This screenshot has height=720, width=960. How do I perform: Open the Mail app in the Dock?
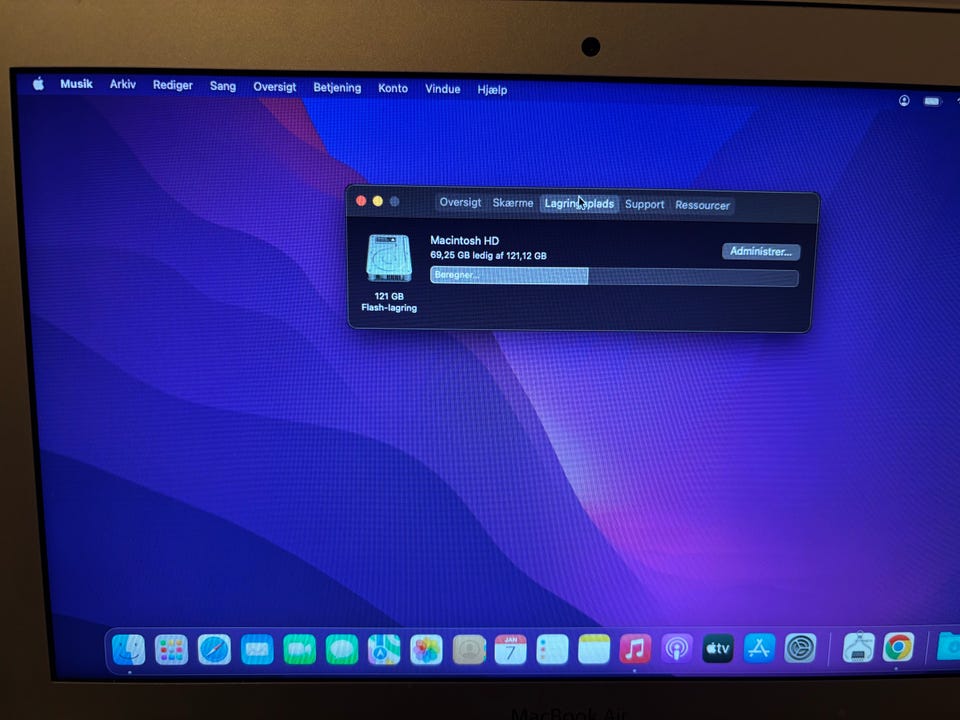(257, 649)
